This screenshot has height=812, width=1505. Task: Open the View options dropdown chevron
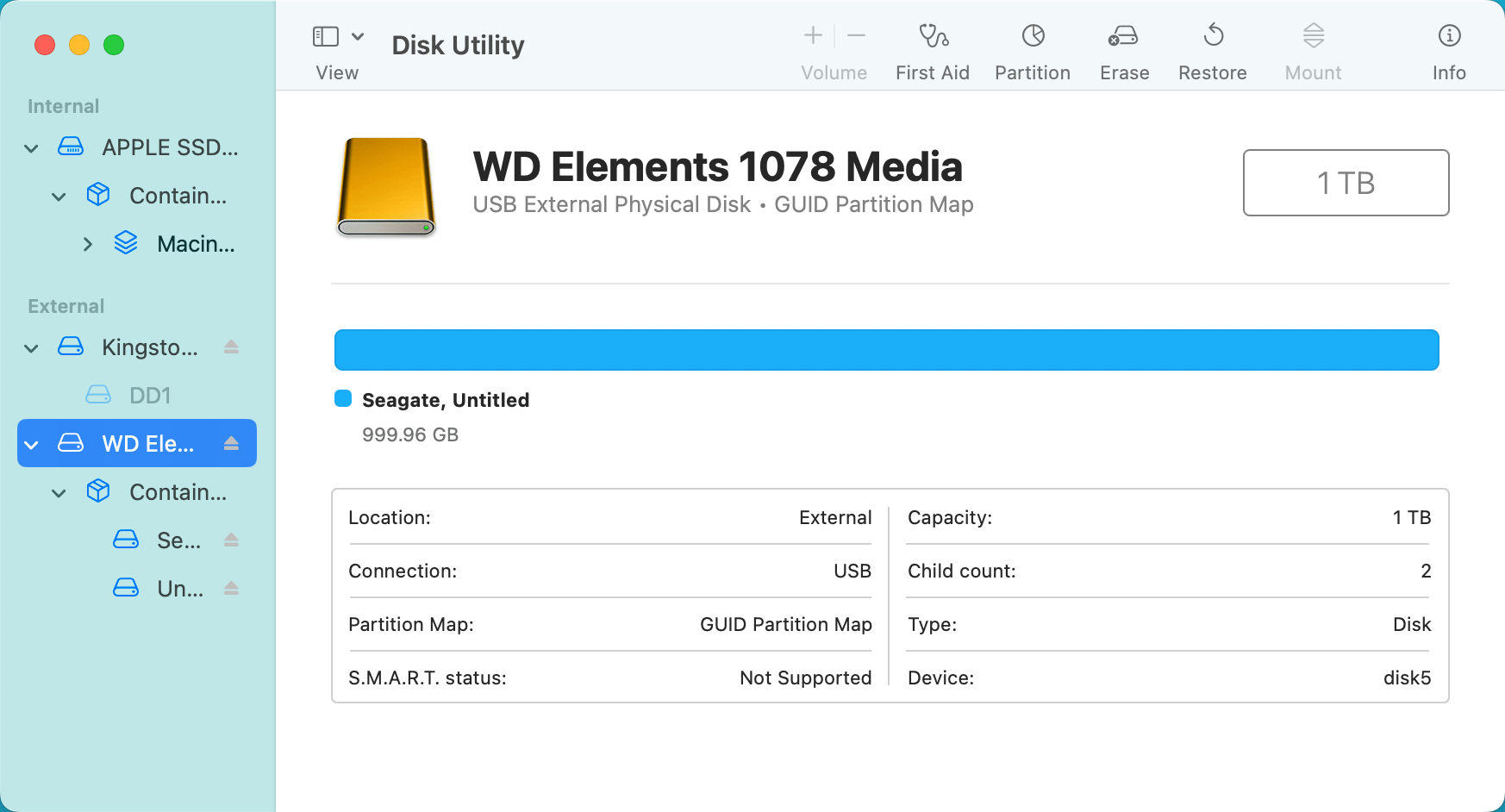click(359, 36)
